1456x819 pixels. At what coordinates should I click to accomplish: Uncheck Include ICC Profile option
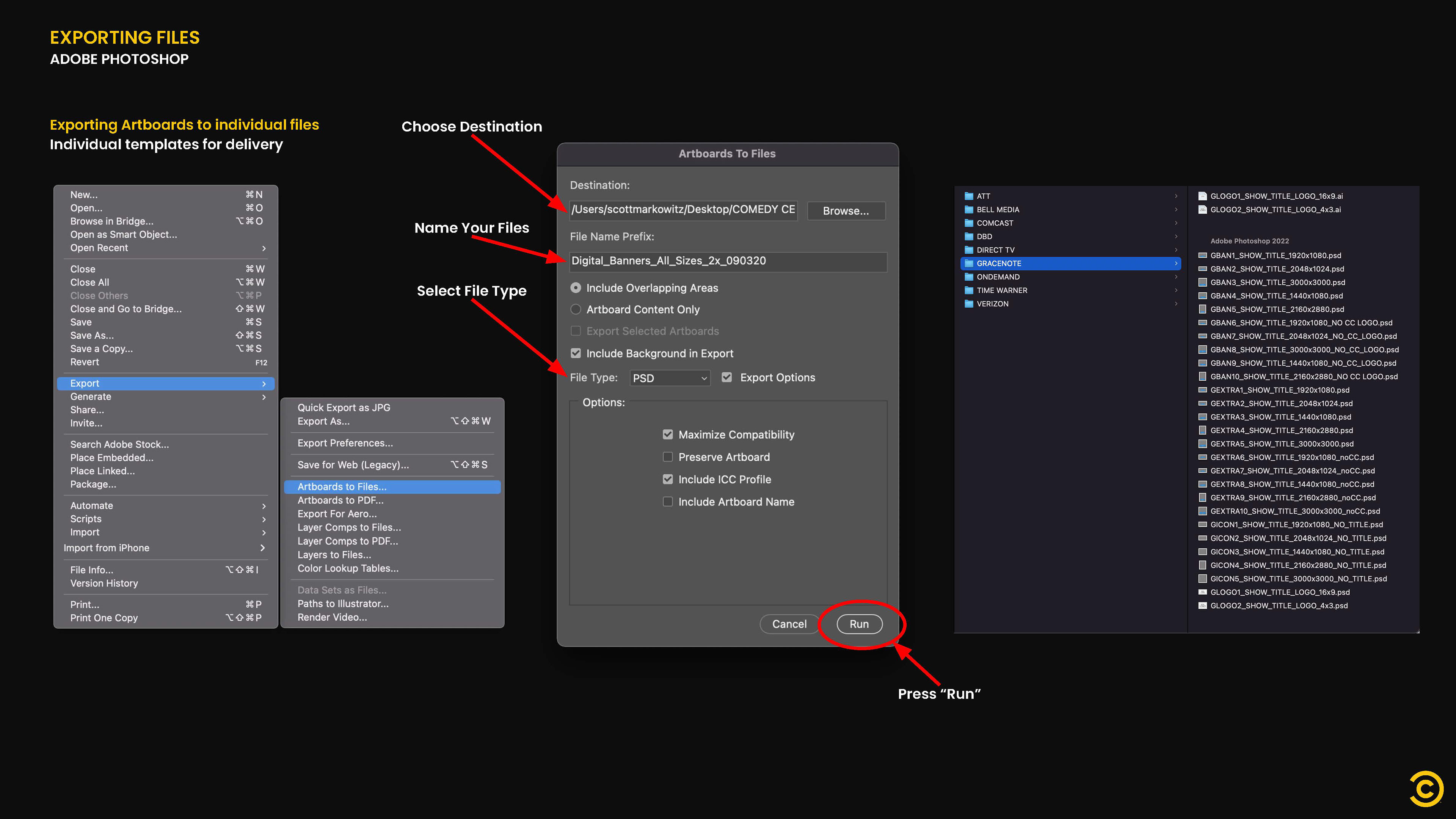pos(667,479)
